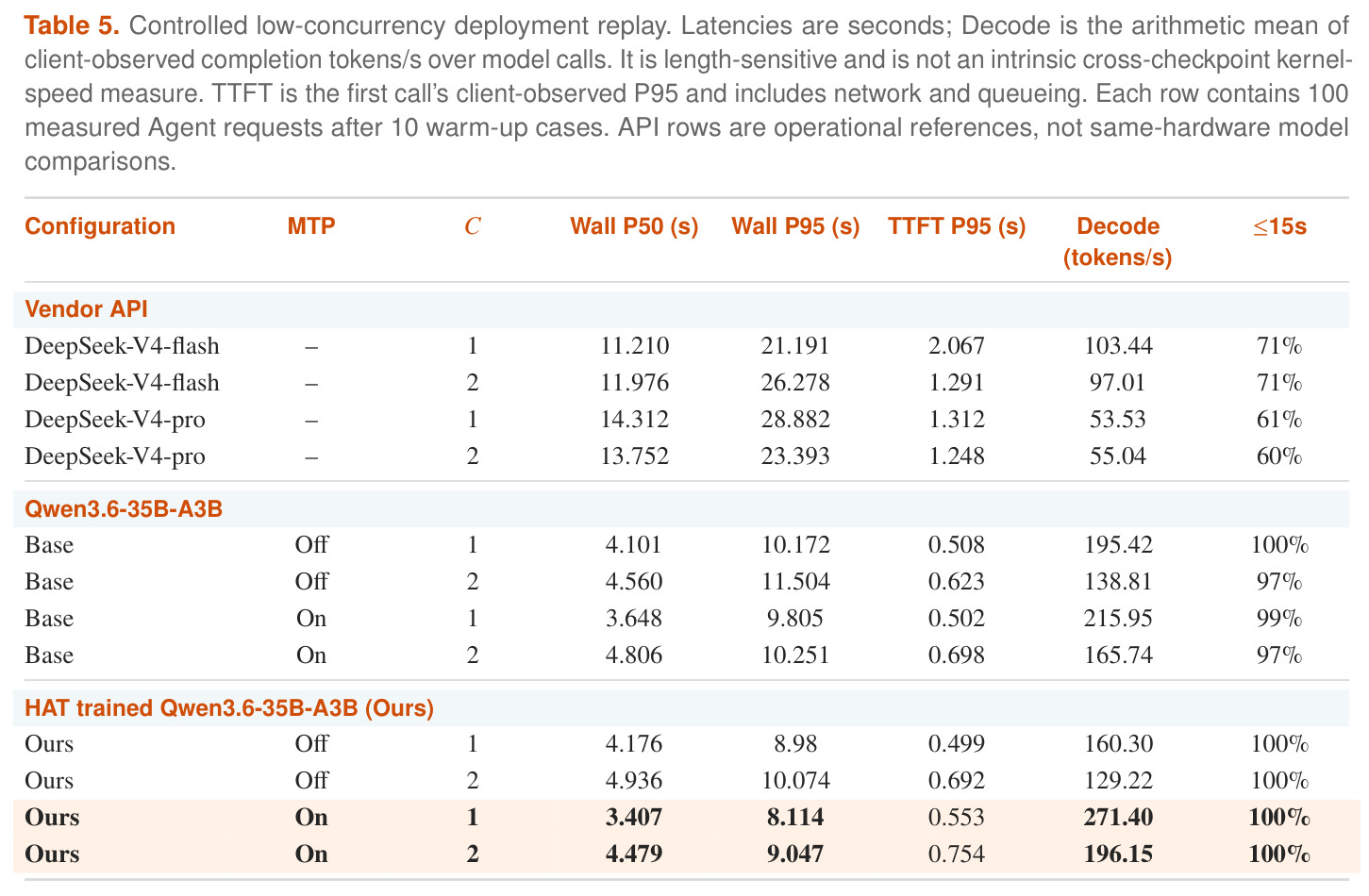Screen dimensions: 1369x896
Task: Select the TTFT value 0.499
Action: [x=957, y=744]
